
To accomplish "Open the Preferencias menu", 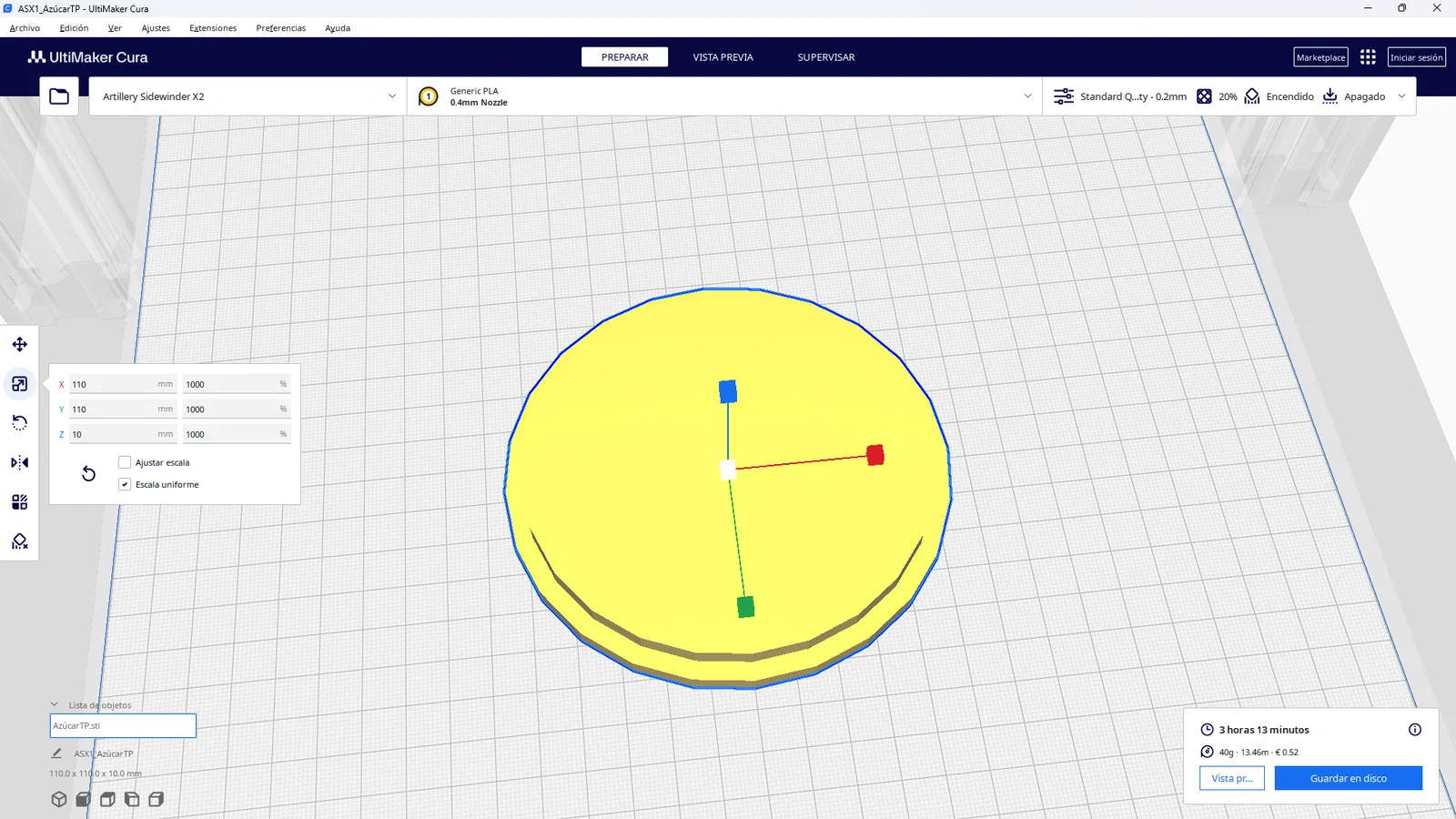I will [x=281, y=28].
